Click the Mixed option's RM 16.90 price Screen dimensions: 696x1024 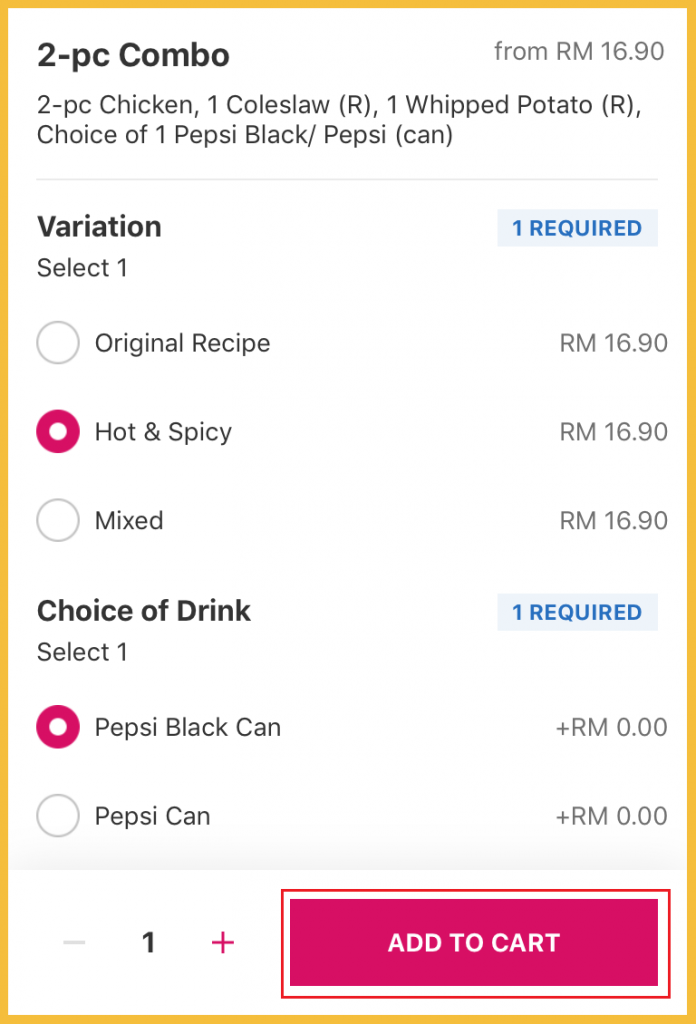(x=613, y=521)
